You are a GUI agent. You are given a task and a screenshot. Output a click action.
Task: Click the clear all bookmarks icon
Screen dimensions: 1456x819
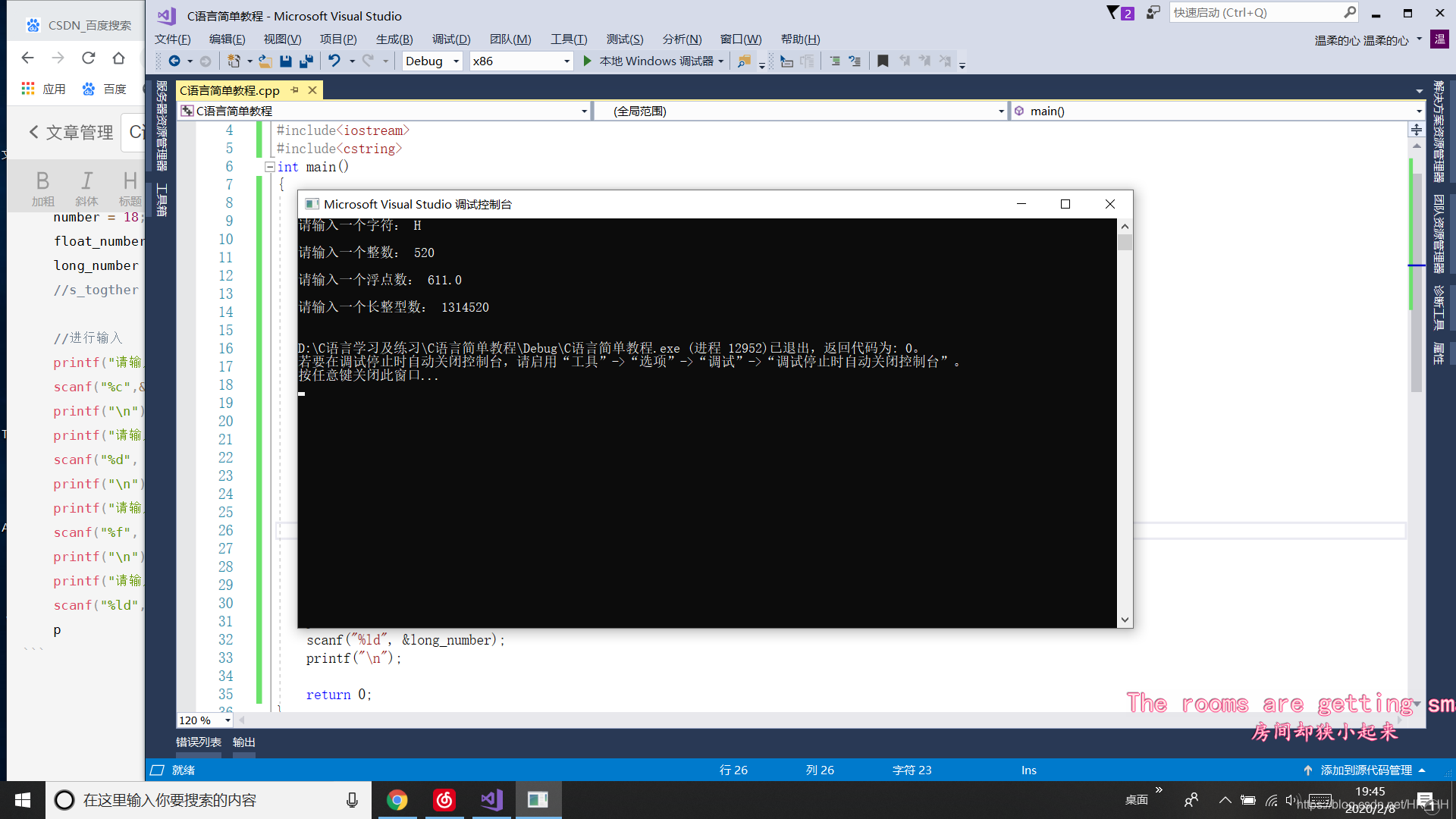click(945, 61)
